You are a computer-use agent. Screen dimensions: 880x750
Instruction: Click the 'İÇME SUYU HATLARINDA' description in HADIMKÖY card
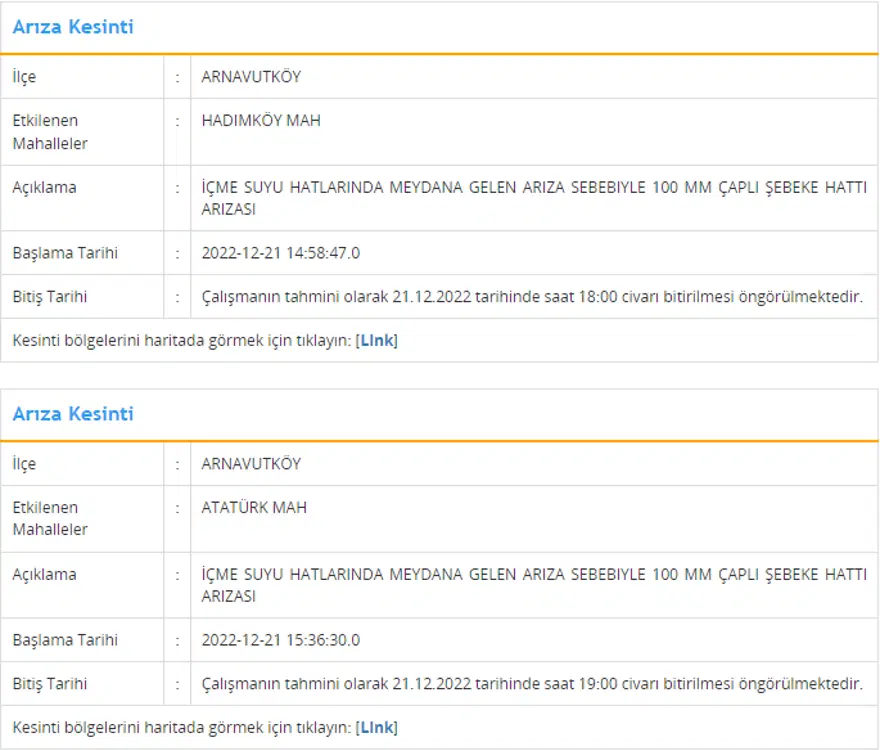point(534,198)
